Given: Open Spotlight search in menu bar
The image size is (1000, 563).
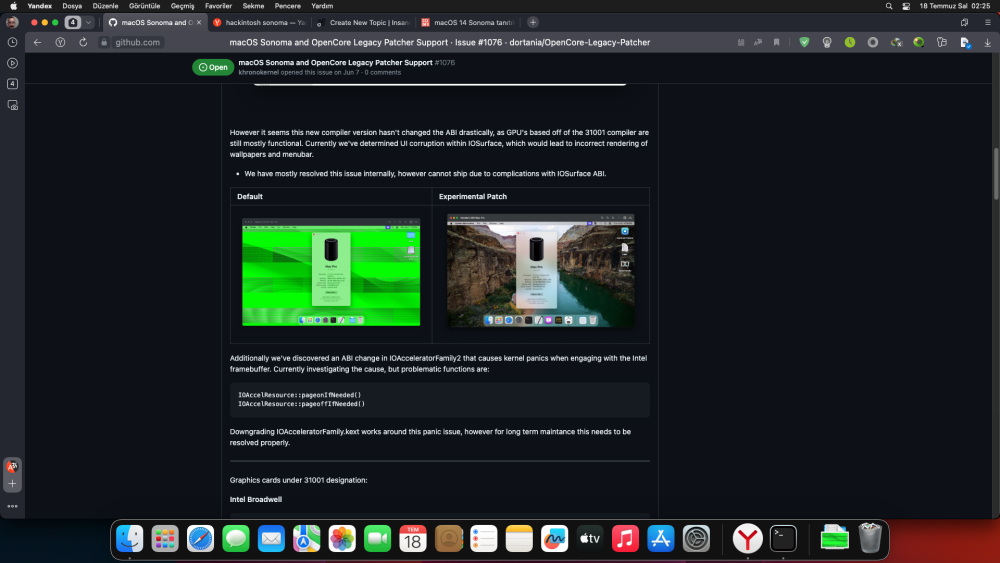Looking at the screenshot, I should [889, 6].
